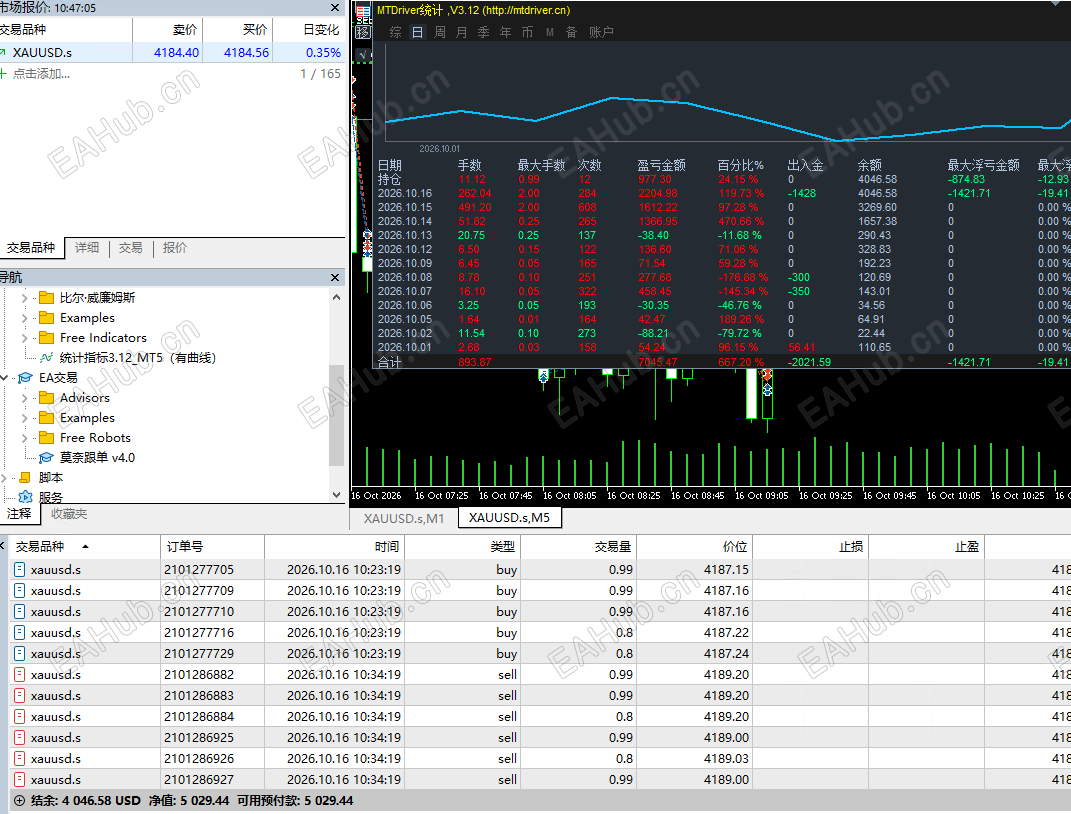Click the sell order icon for 2101286882

tap(20, 675)
